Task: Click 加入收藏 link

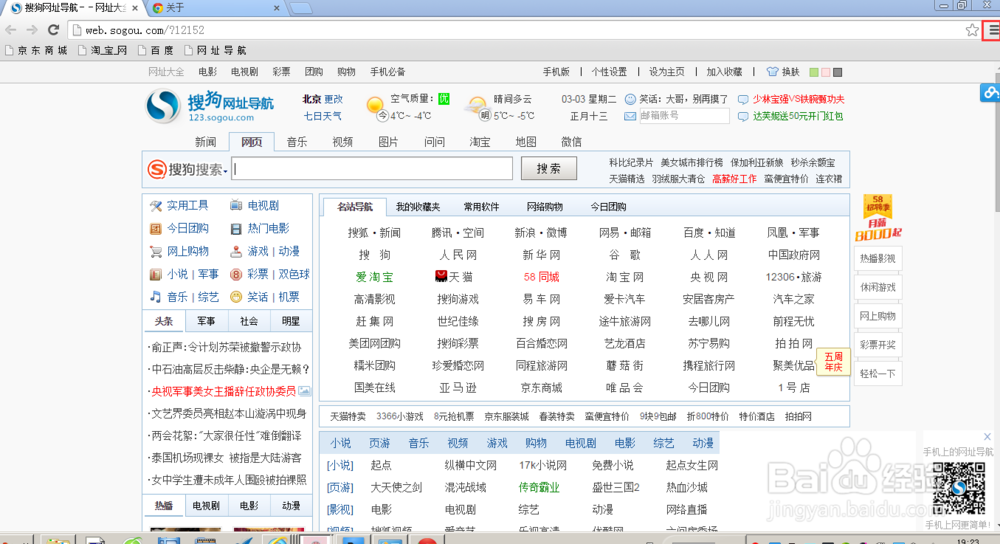Action: (724, 71)
